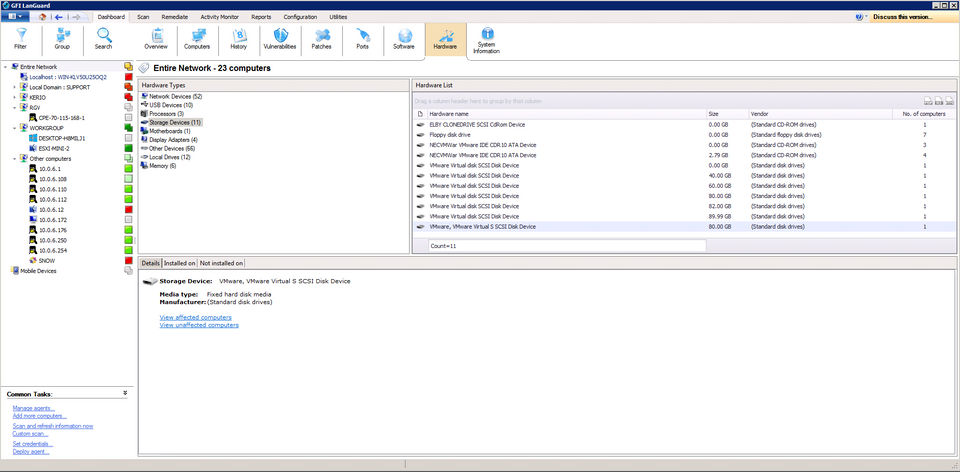Open the Ports view
Image resolution: width=960 pixels, height=472 pixels.
click(362, 40)
